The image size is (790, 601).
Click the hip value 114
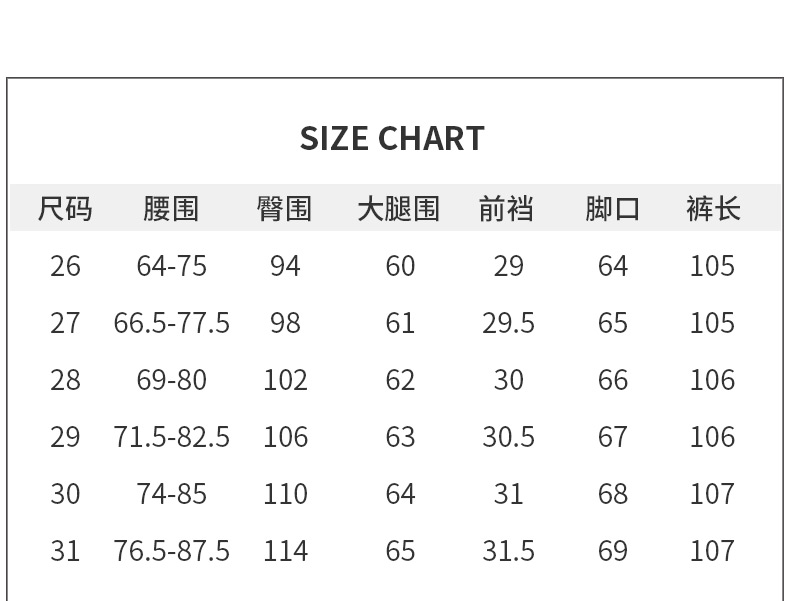tap(285, 551)
